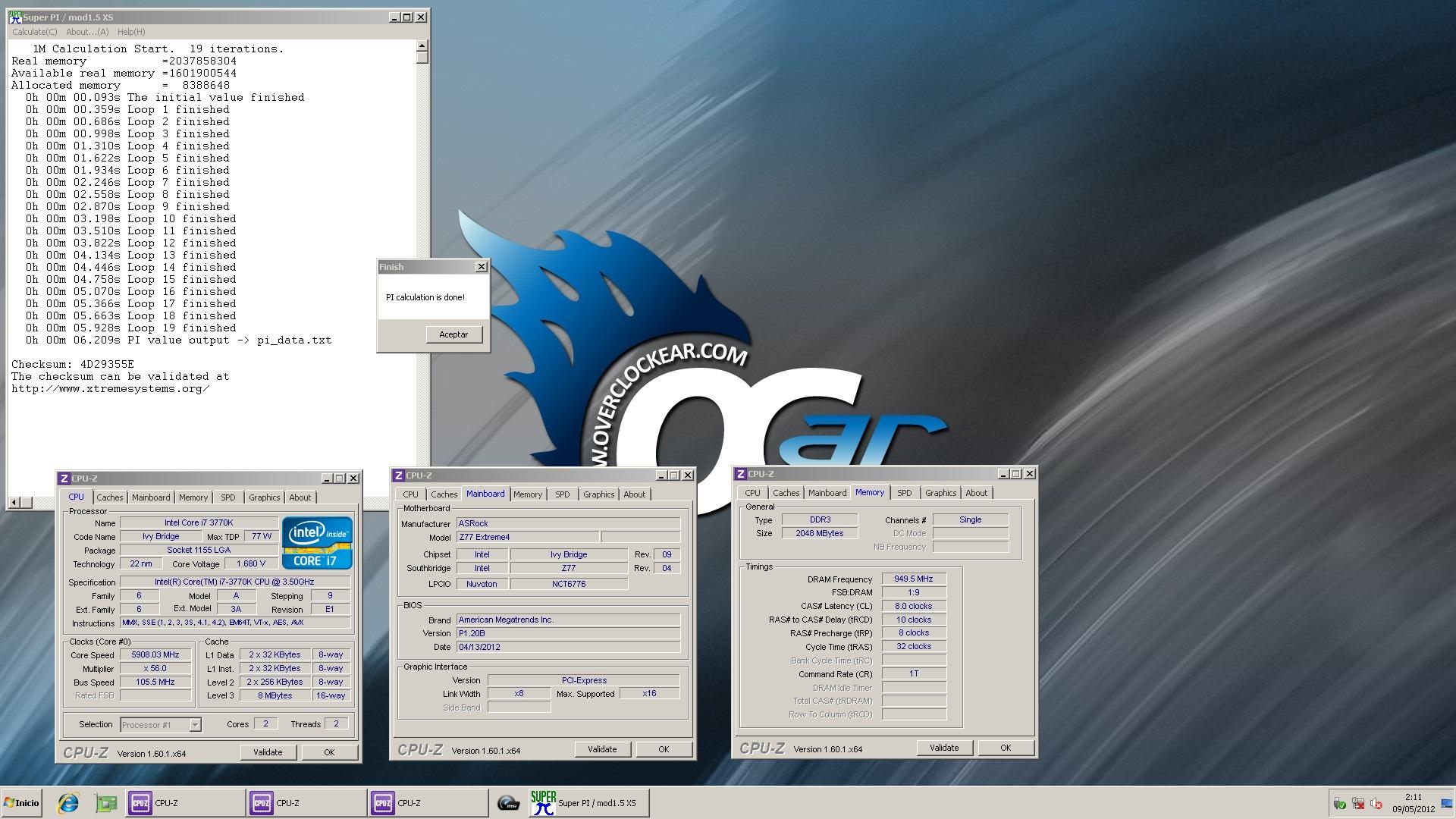1456x819 pixels.
Task: Click the xtremesystems.org URL text
Action: [x=111, y=388]
